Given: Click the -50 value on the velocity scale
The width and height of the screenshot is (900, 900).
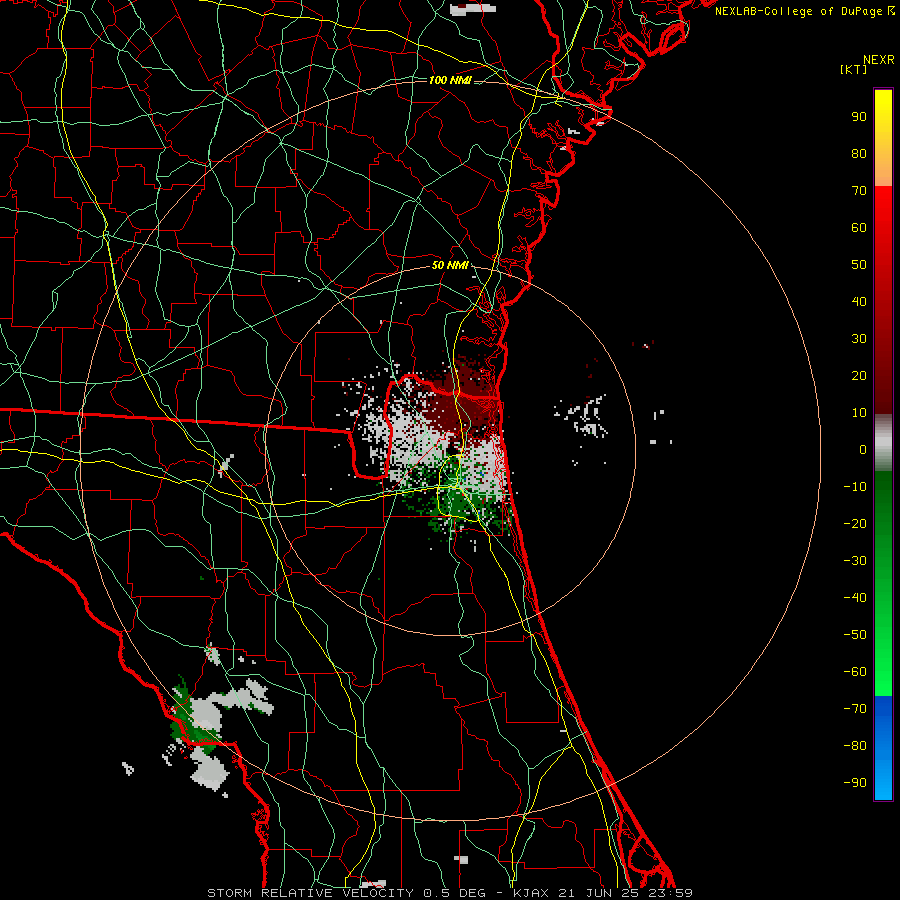Looking at the screenshot, I should (855, 635).
